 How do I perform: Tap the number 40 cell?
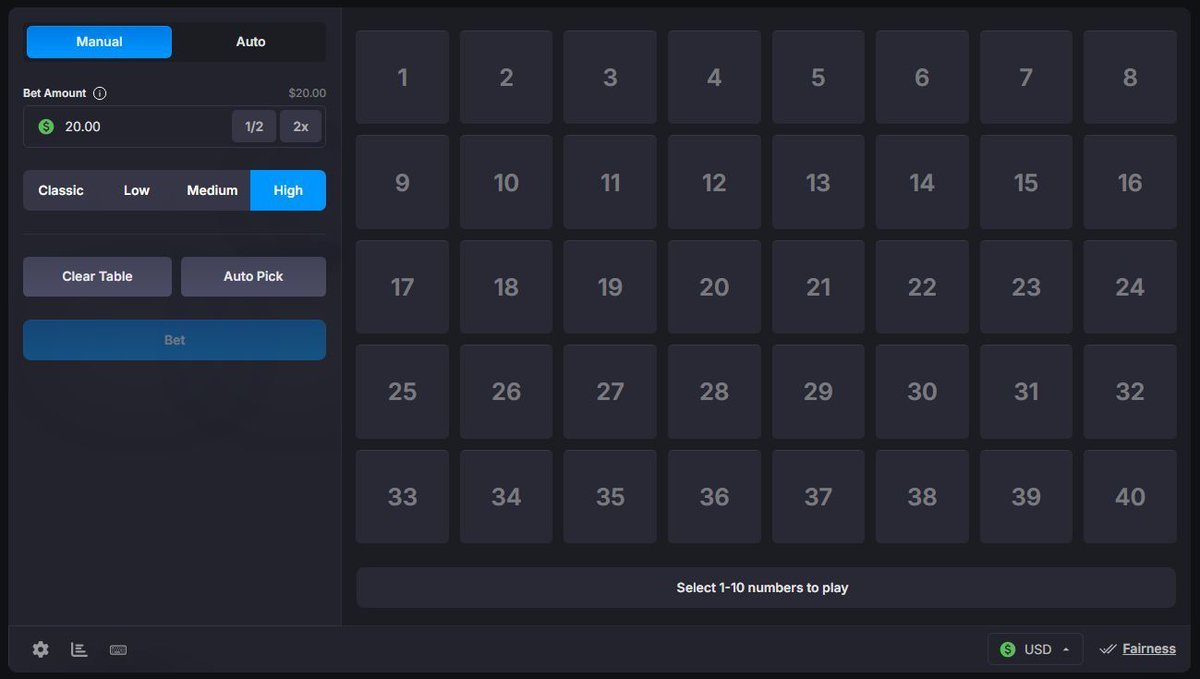(1130, 496)
